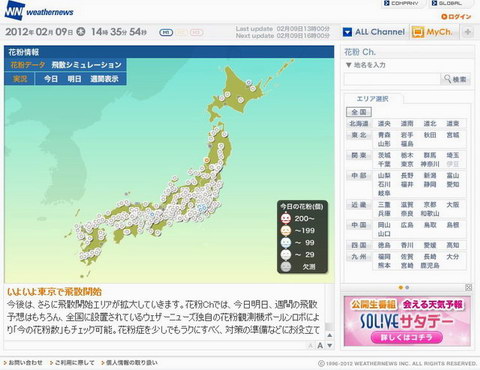Select the 九州 region label

point(359,257)
